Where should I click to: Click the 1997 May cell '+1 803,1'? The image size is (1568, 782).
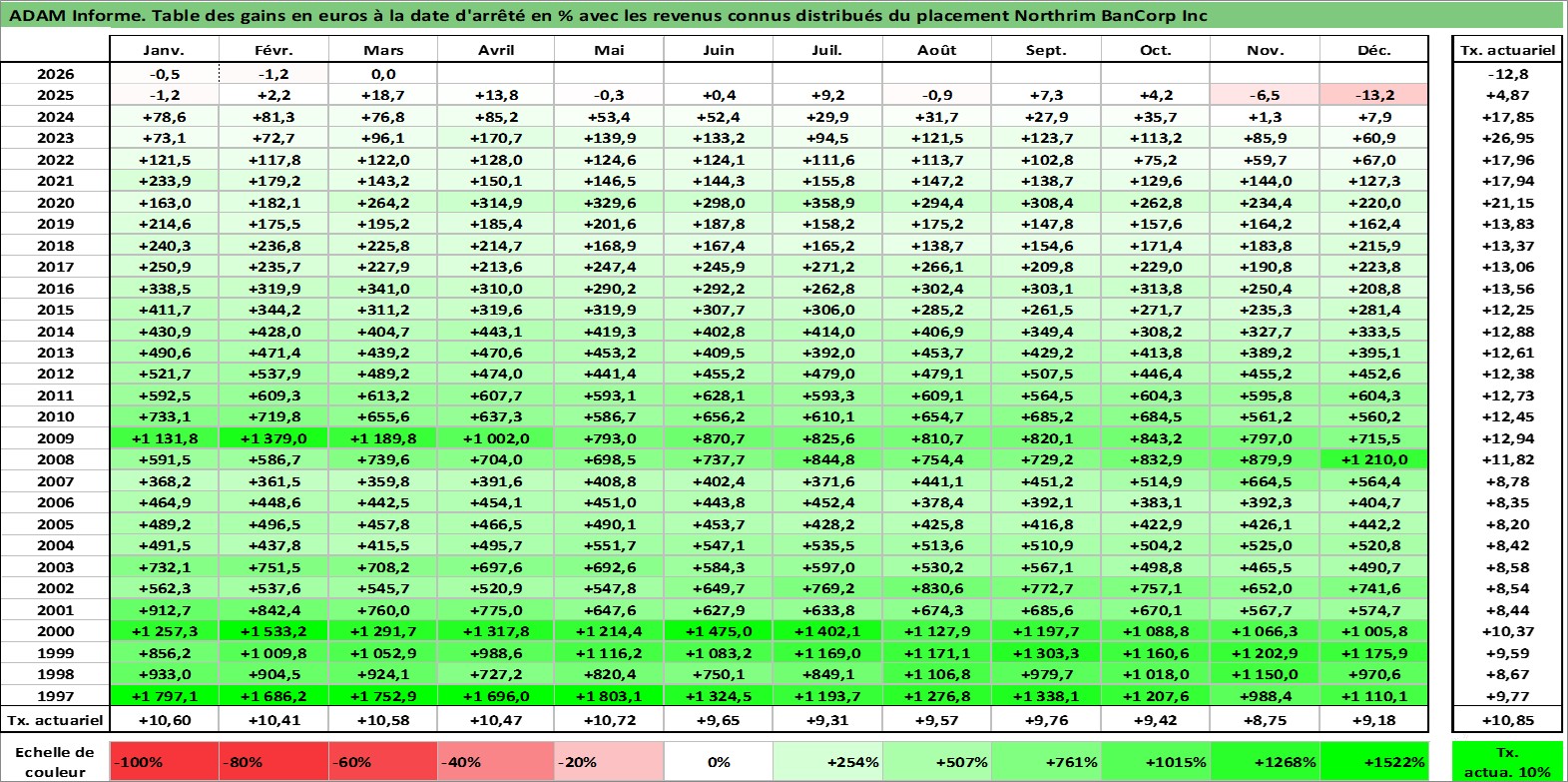point(609,696)
